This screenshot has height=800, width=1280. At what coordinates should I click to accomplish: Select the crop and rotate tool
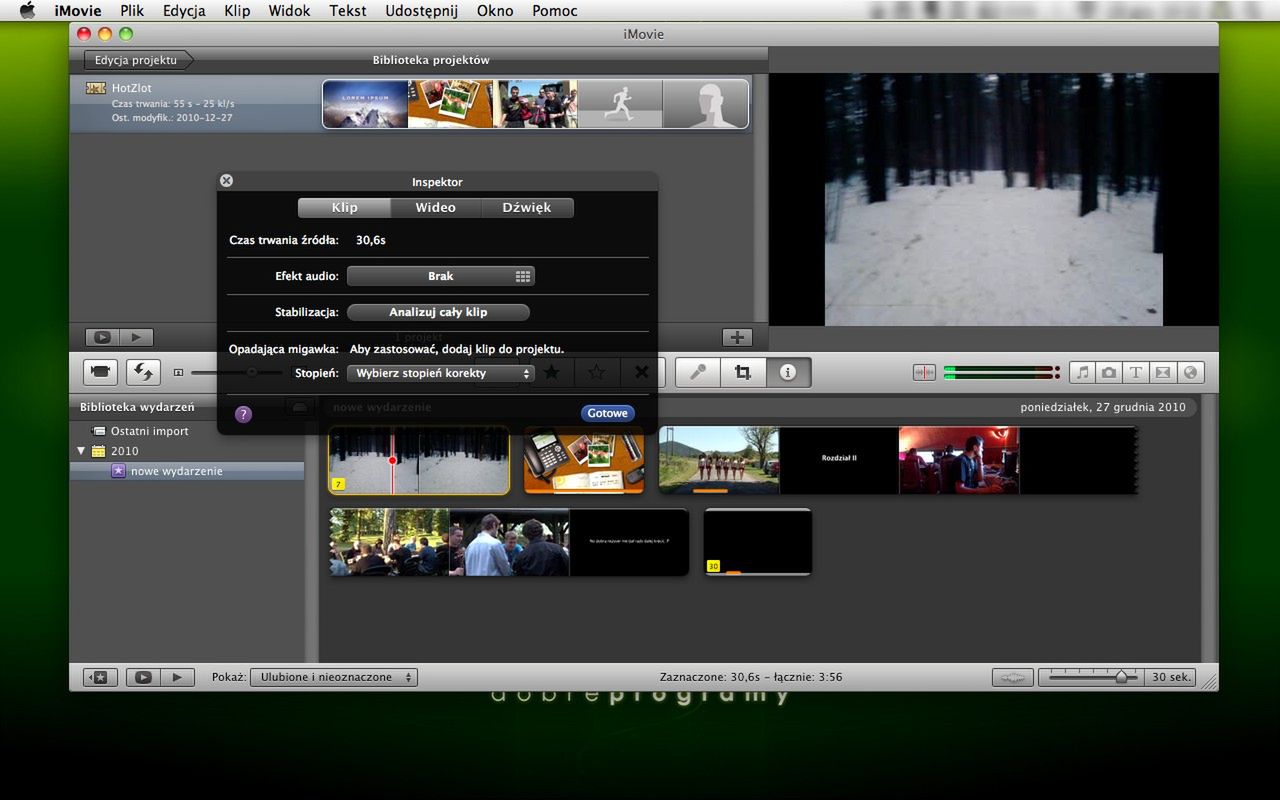742,372
